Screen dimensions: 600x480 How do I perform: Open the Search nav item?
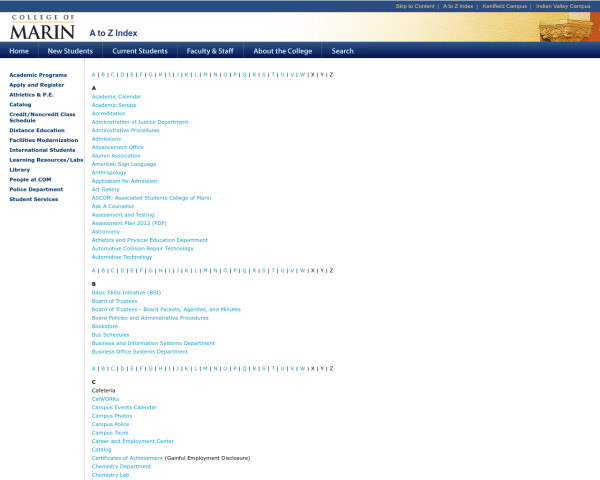(342, 51)
